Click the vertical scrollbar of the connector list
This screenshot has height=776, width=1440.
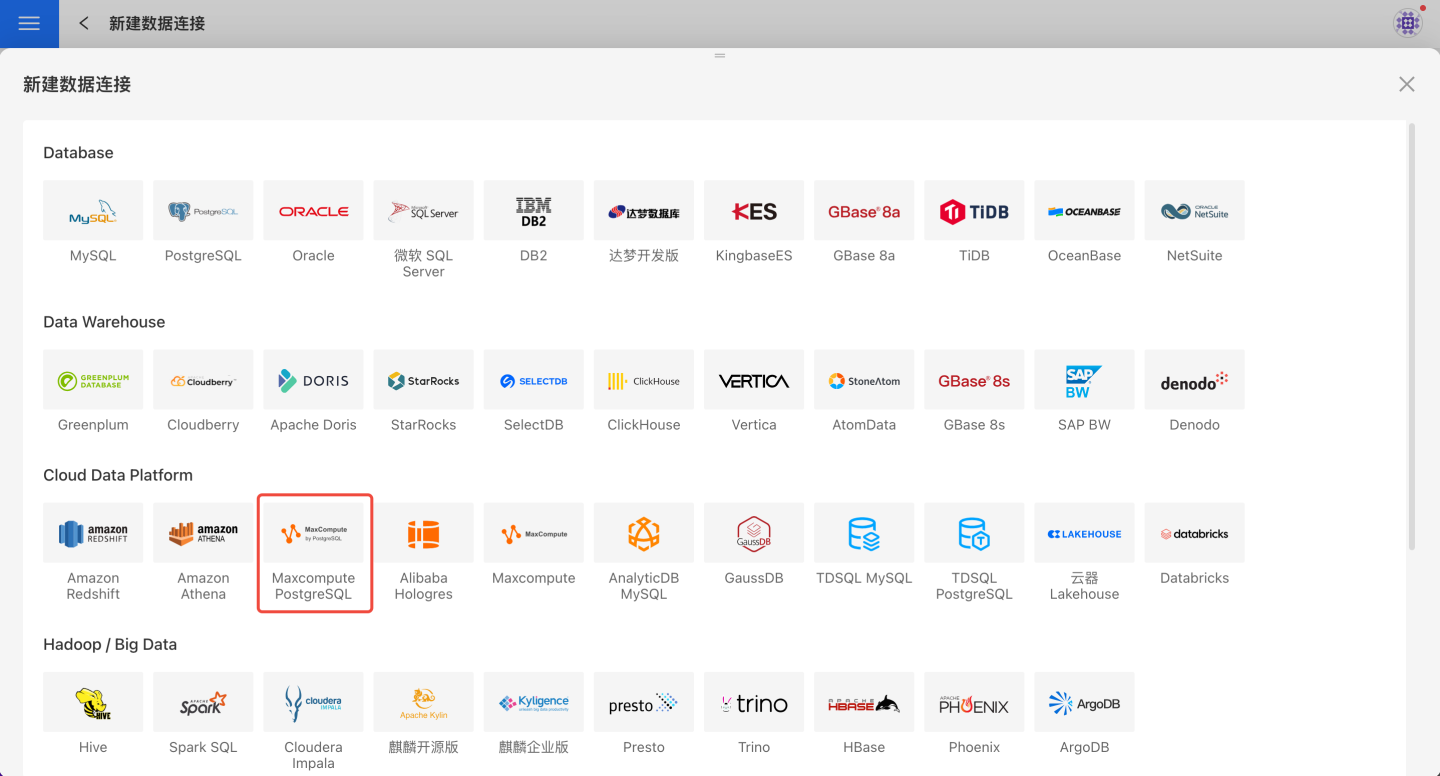pyautogui.click(x=1411, y=335)
